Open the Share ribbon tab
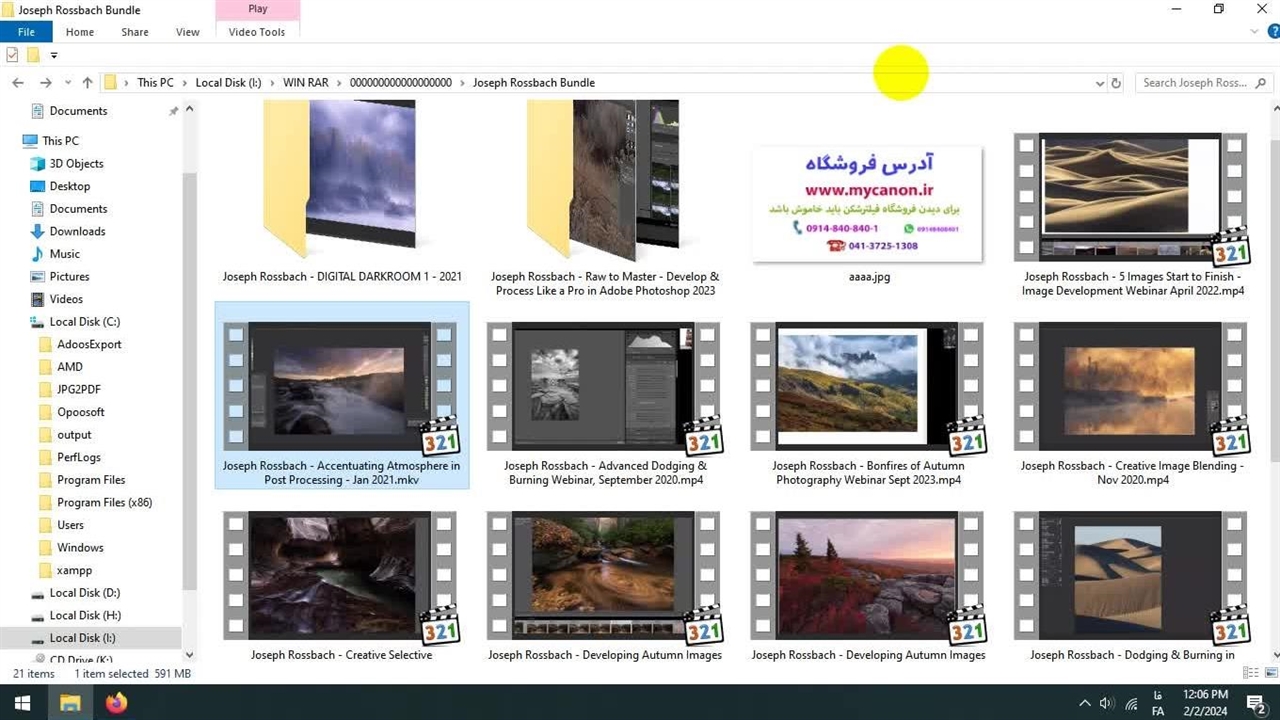 [135, 32]
